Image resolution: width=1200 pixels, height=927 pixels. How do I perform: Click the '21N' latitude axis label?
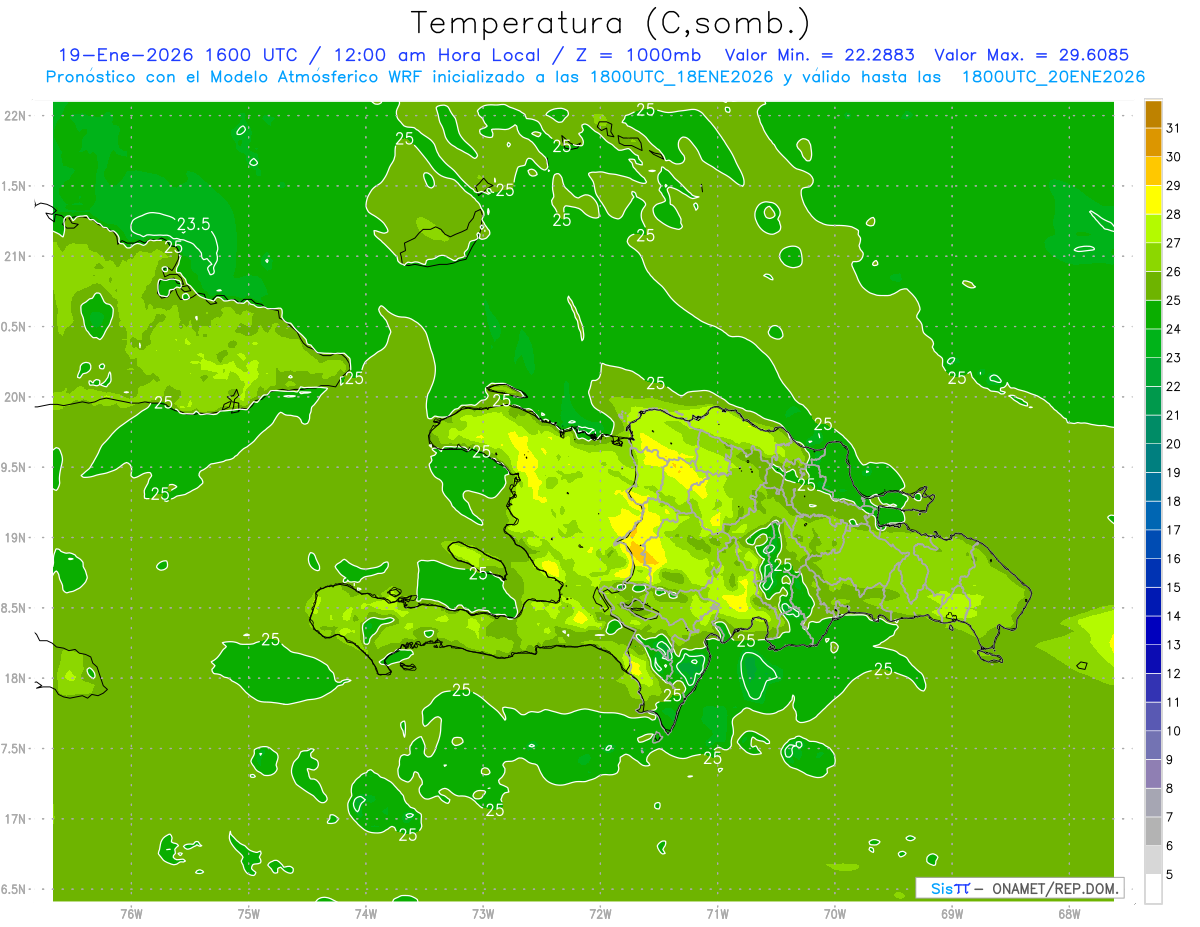16,257
